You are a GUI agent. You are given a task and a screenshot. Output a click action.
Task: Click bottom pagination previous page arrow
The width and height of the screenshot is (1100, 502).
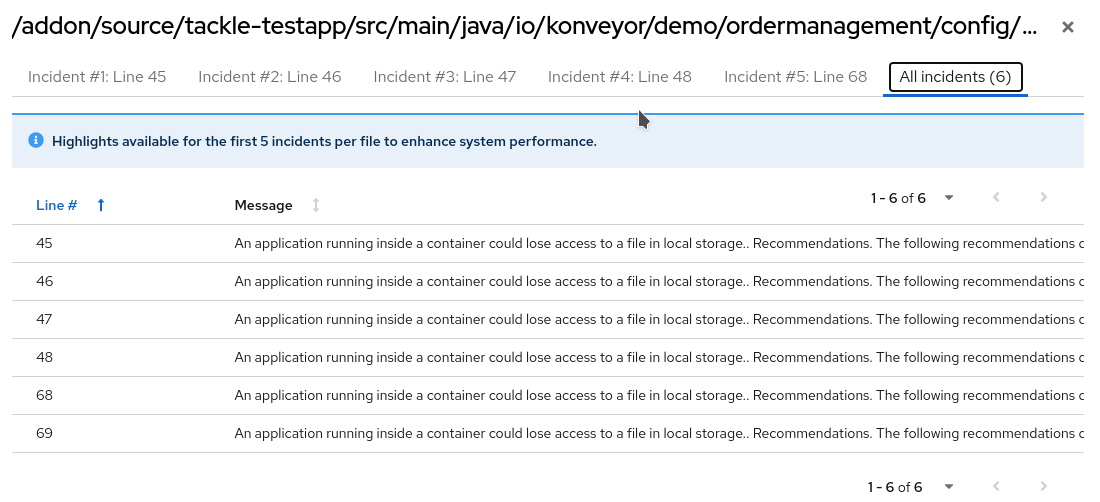996,487
